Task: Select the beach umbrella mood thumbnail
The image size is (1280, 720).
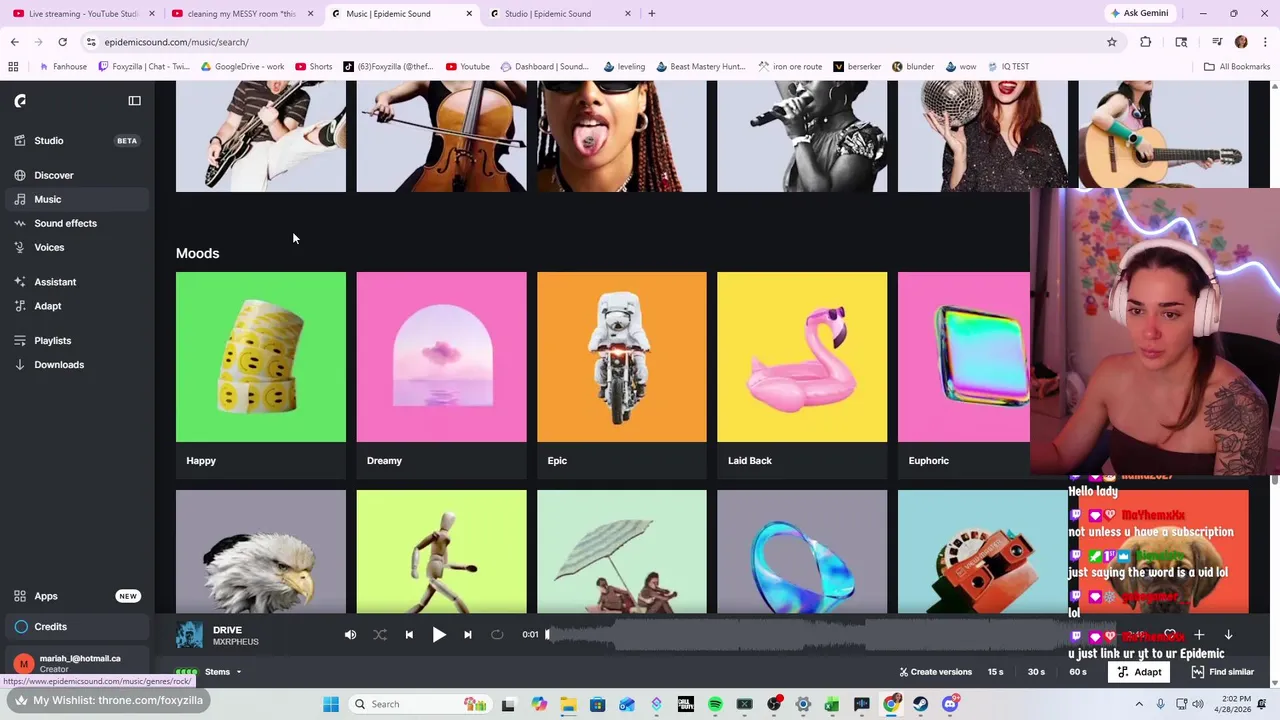Action: pyautogui.click(x=622, y=551)
